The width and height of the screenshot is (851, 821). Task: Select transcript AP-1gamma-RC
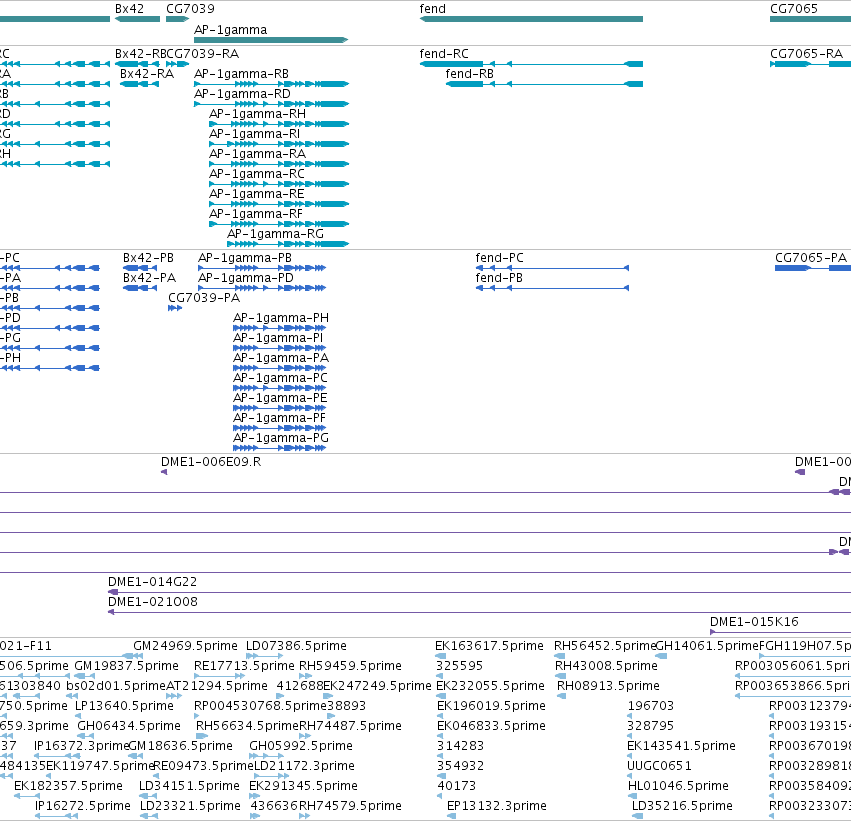[x=257, y=174]
